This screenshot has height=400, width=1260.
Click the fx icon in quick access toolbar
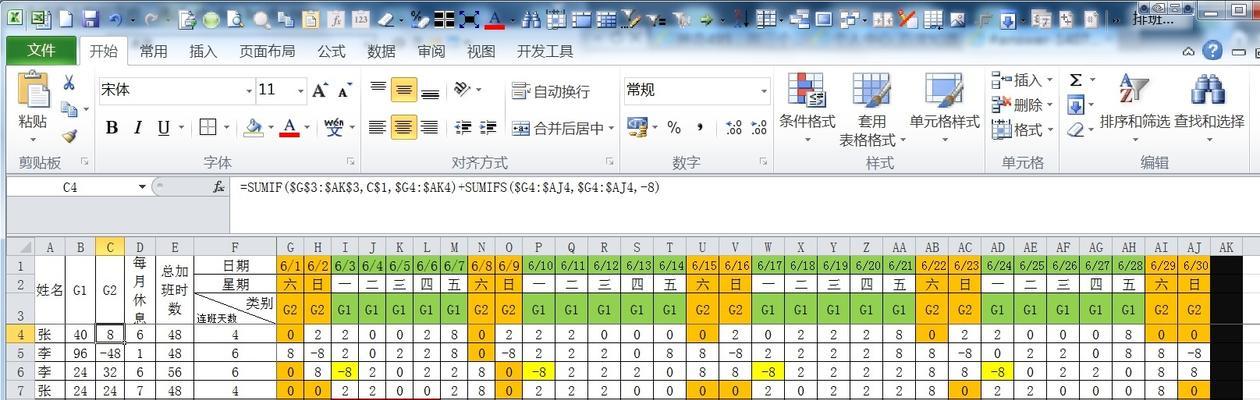tap(335, 19)
